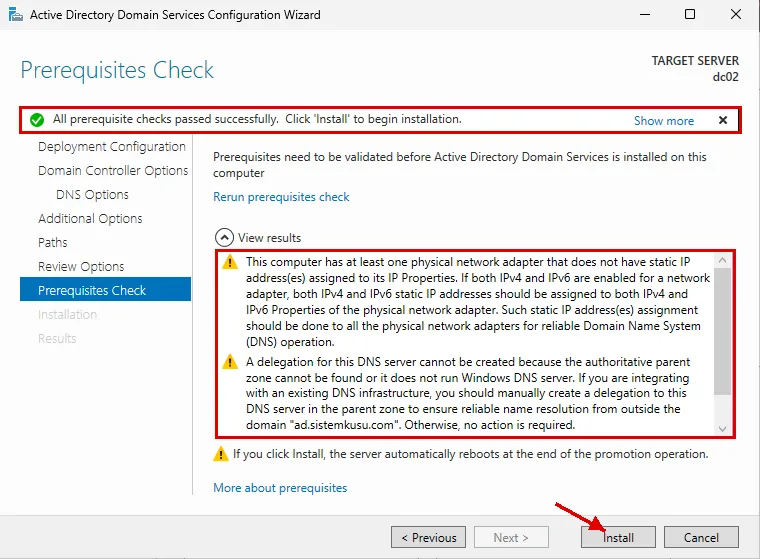Click results scrollbar up arrow

pos(722,260)
